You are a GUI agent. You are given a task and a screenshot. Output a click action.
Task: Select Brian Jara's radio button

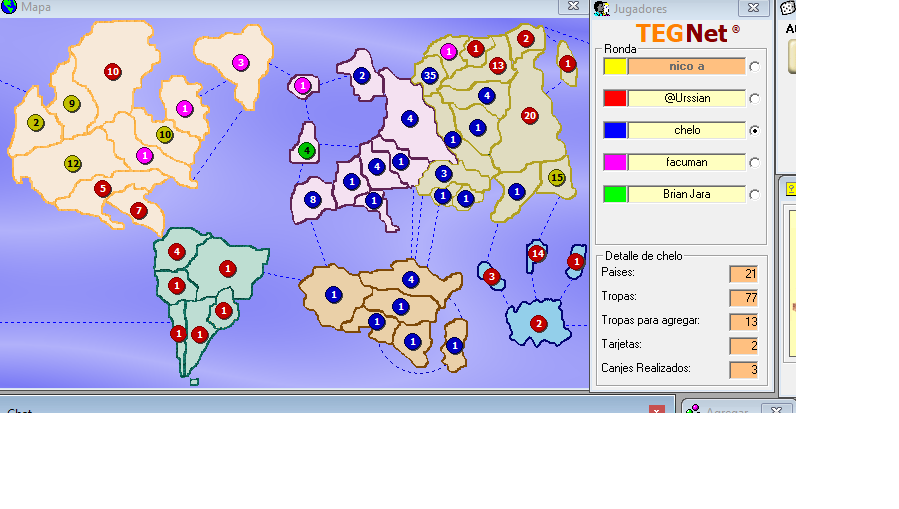[x=754, y=195]
